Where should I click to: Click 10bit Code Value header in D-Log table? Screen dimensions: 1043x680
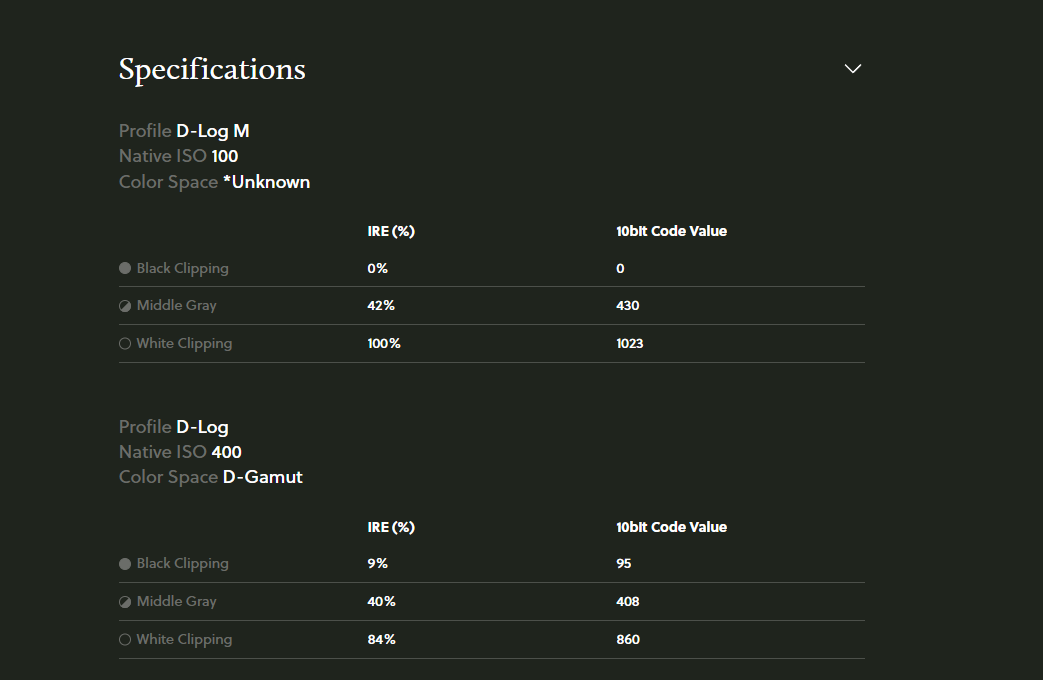671,527
